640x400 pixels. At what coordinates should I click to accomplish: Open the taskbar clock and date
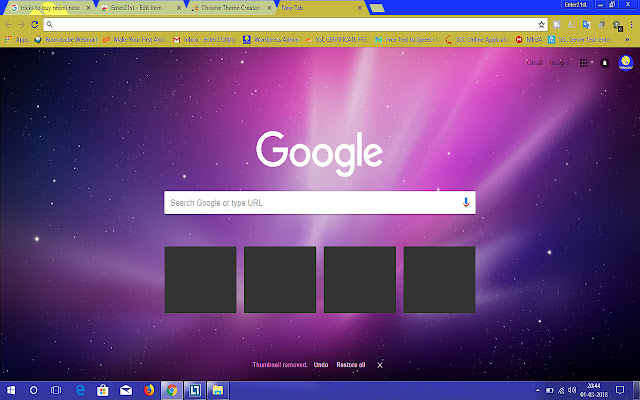click(x=594, y=391)
